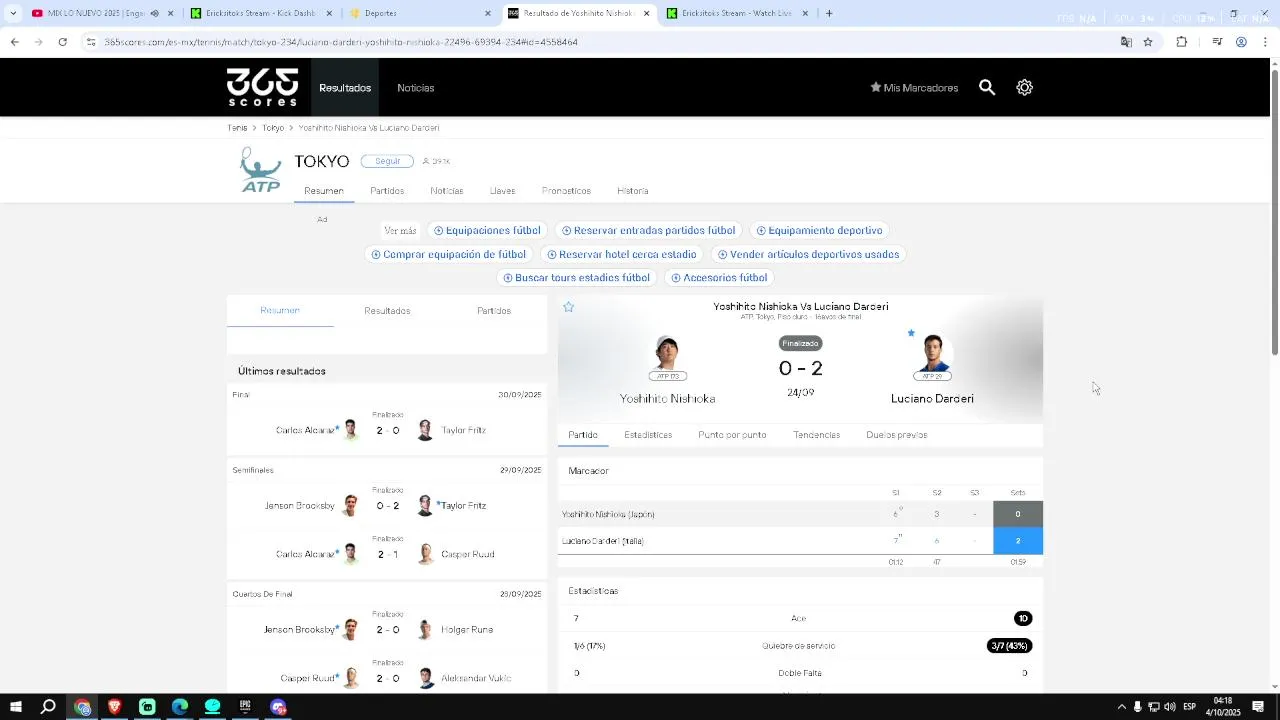1280x720 pixels.
Task: Open the Llaves tab
Action: point(503,191)
